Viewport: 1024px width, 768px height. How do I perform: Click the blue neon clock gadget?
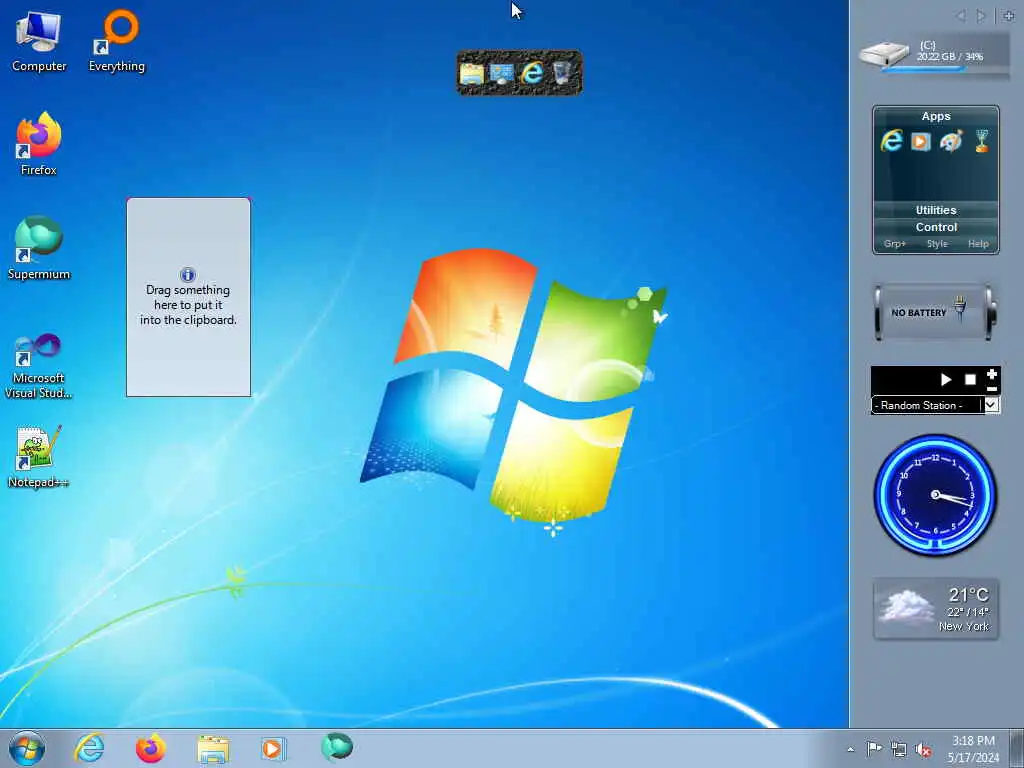click(935, 495)
